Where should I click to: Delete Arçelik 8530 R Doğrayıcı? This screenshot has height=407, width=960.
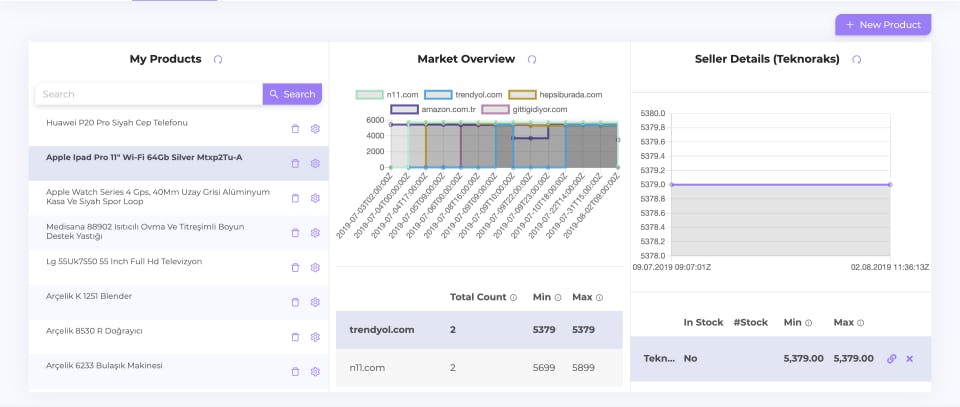click(295, 337)
